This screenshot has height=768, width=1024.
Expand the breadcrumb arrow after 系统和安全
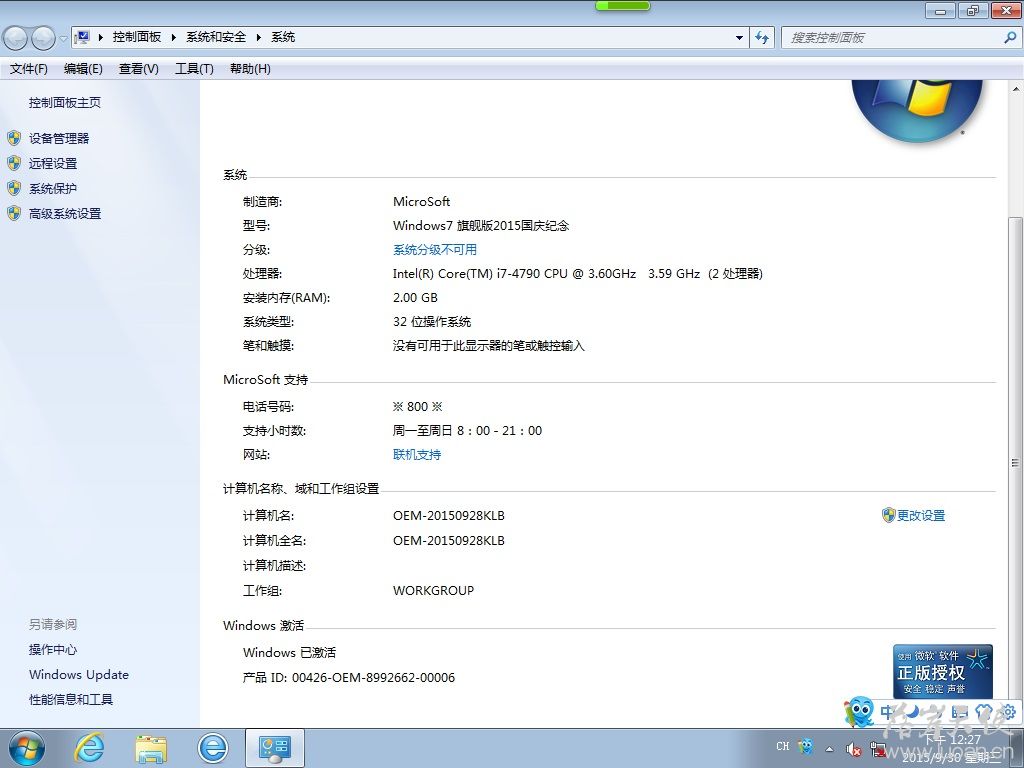tap(259, 37)
